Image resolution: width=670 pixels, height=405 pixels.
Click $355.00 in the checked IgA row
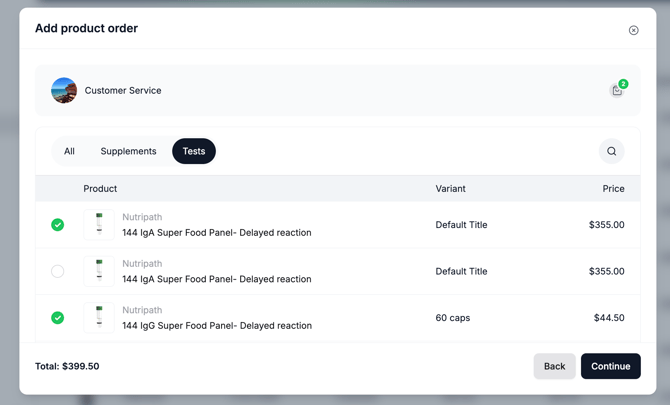coord(606,225)
